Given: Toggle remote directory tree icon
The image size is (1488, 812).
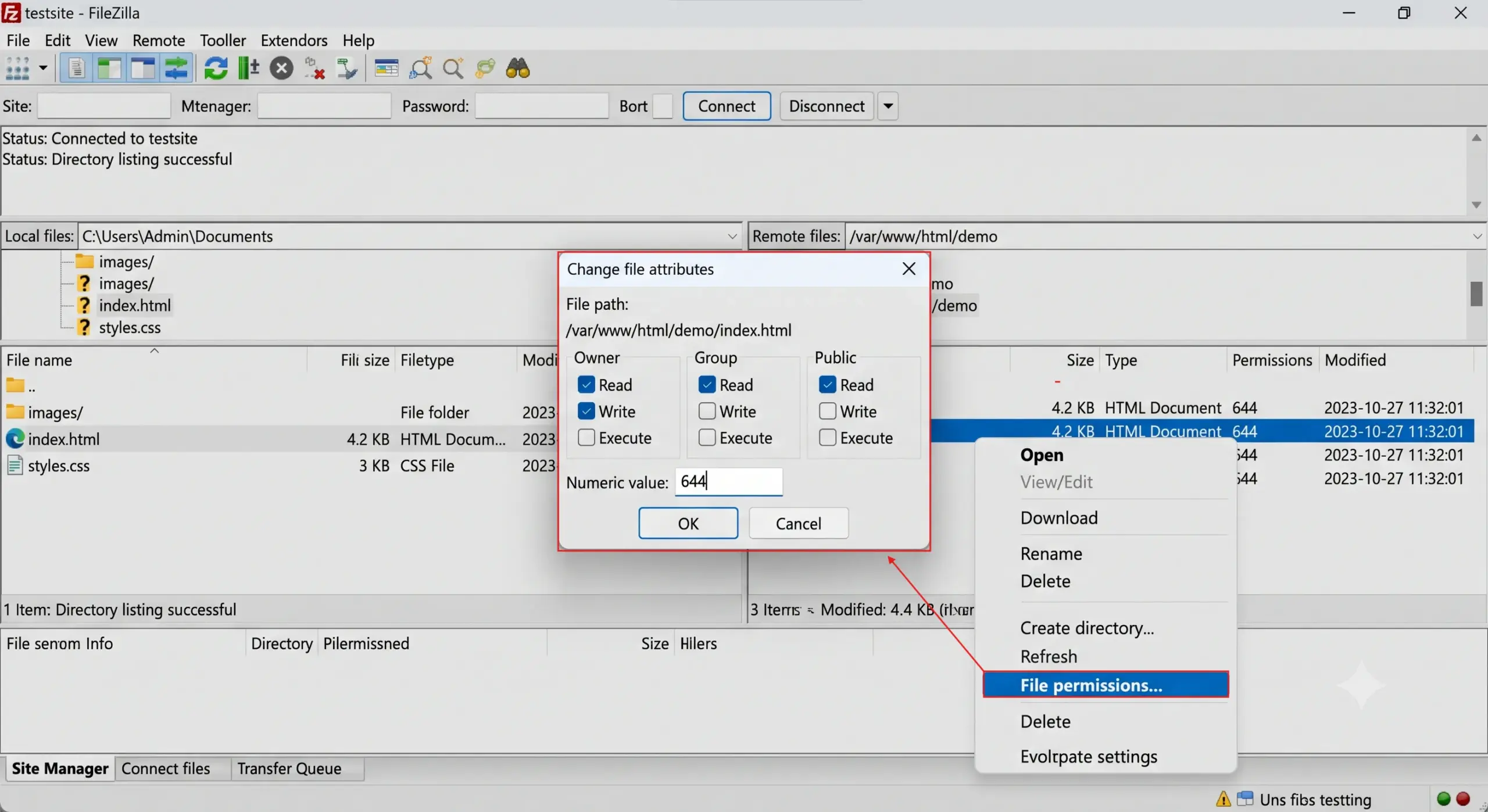Looking at the screenshot, I should (x=142, y=68).
